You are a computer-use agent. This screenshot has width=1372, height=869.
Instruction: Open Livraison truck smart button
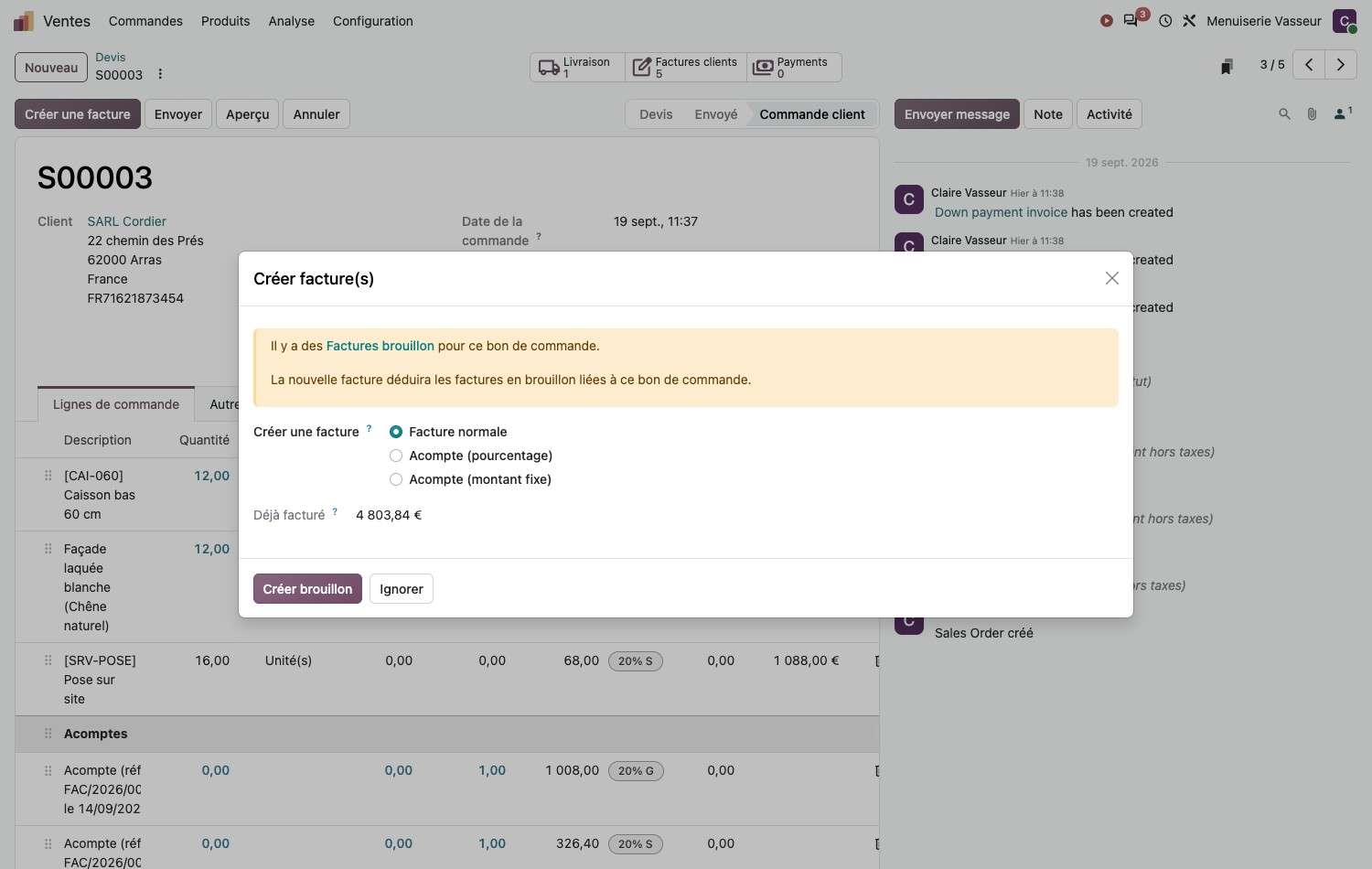[x=577, y=68]
